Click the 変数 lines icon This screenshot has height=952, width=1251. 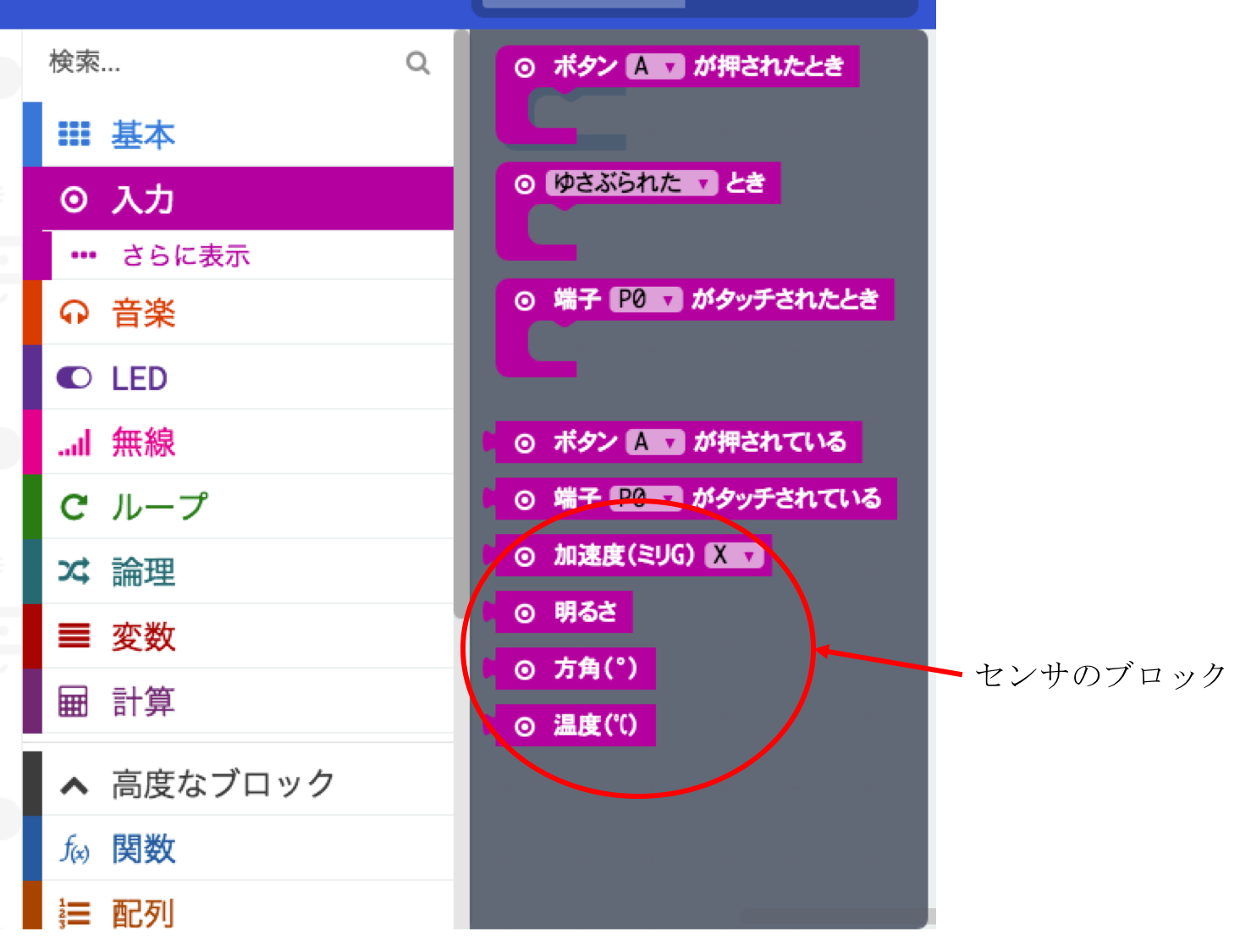(74, 636)
